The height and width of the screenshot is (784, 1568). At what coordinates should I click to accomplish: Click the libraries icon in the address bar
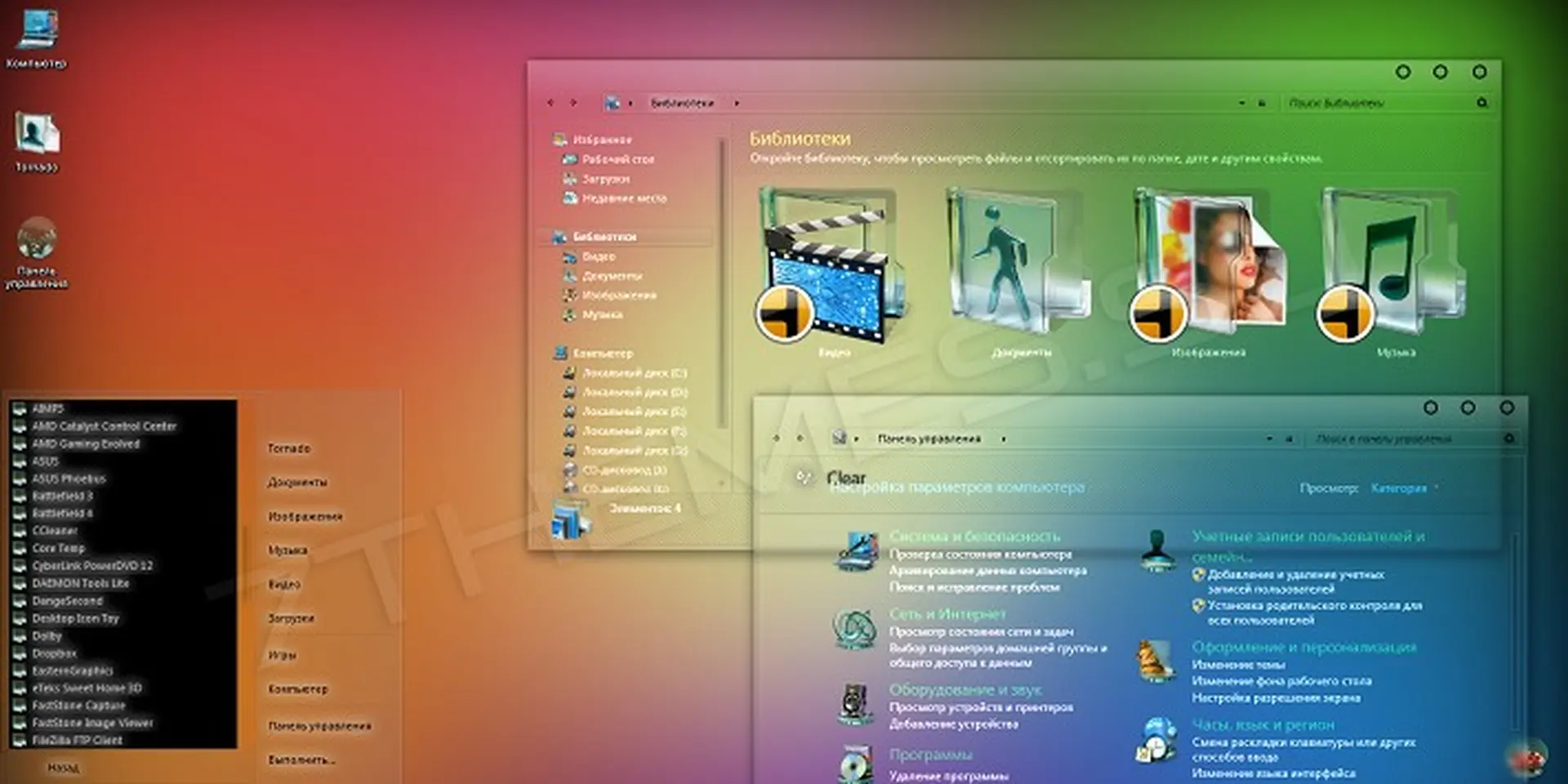point(612,103)
